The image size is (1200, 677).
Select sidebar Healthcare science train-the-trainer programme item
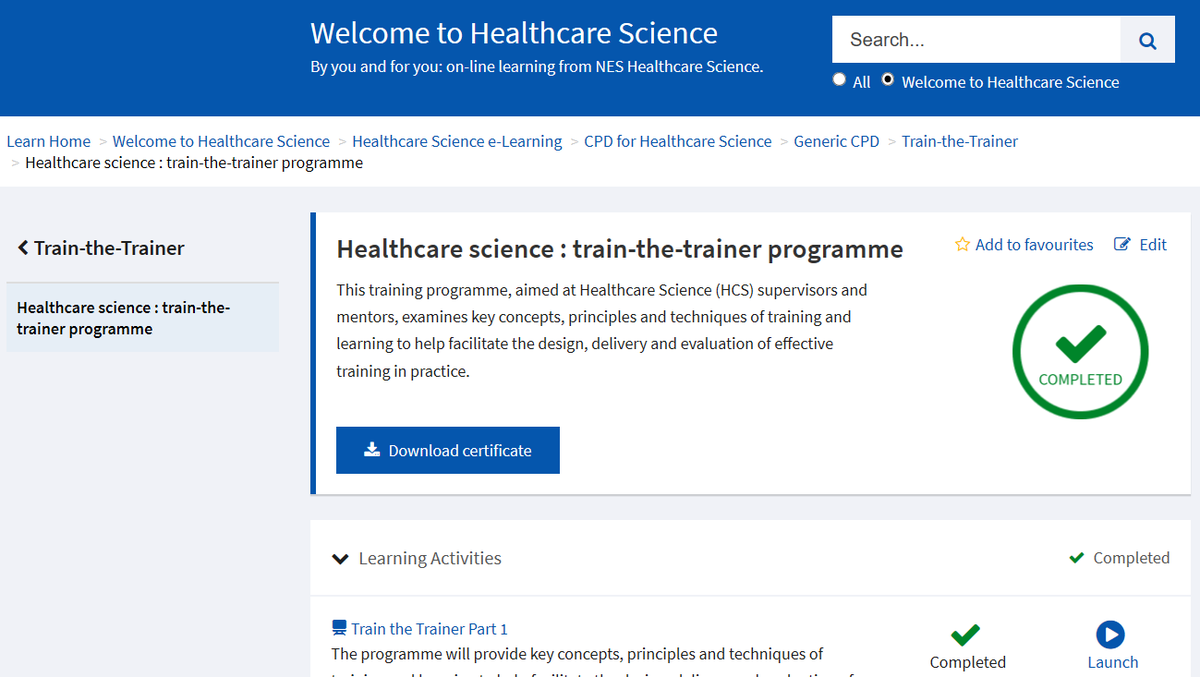[142, 318]
